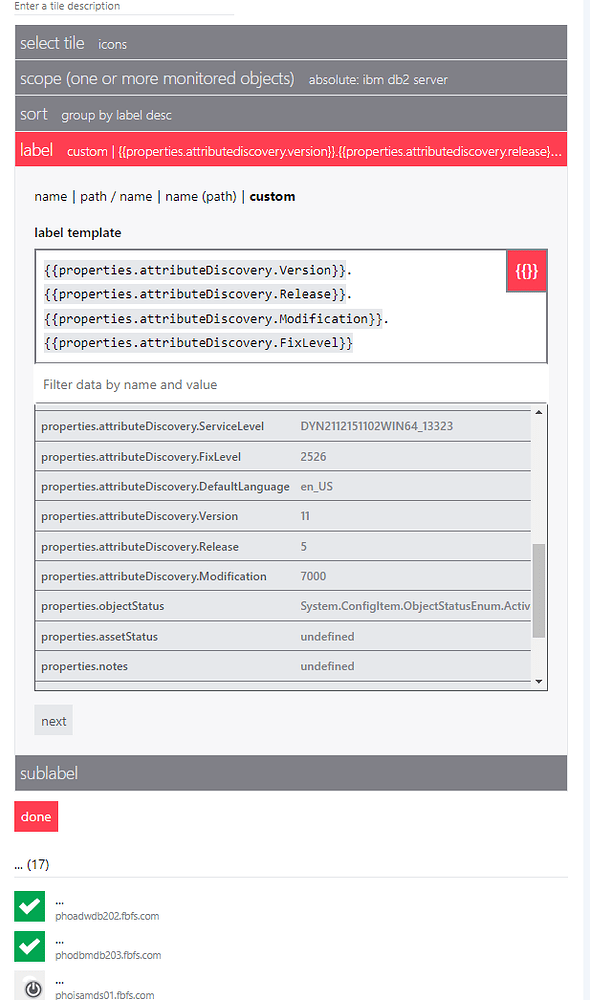
Task: Click the up arrow on the properties list scrollbar
Action: [x=538, y=410]
